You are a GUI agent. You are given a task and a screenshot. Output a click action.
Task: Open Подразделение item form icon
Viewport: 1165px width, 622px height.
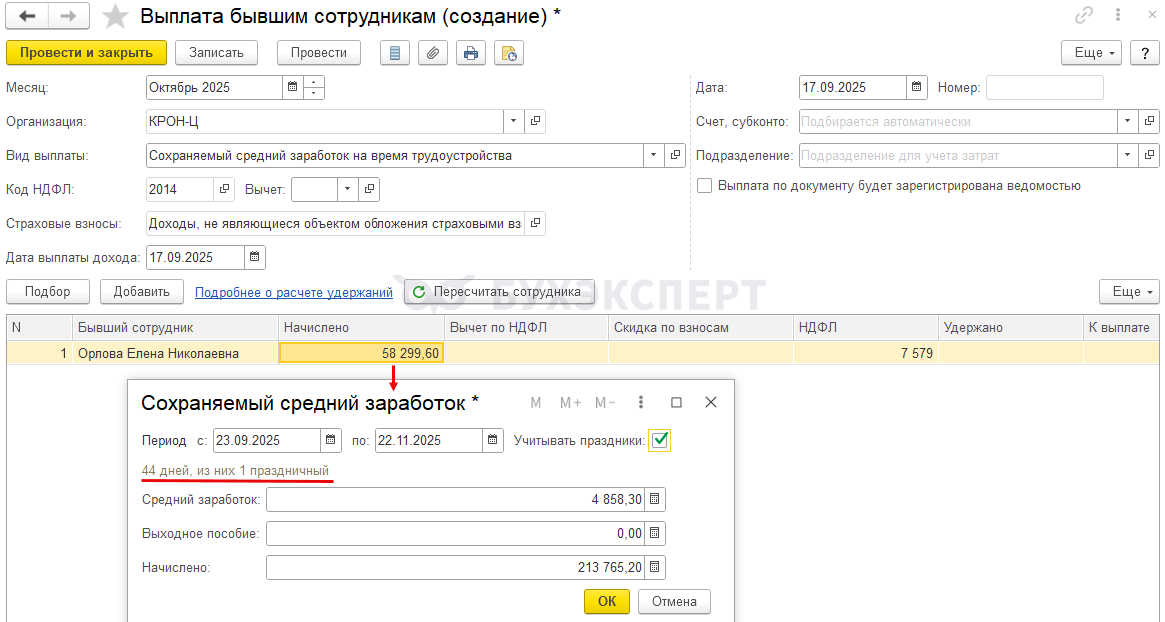(1149, 155)
